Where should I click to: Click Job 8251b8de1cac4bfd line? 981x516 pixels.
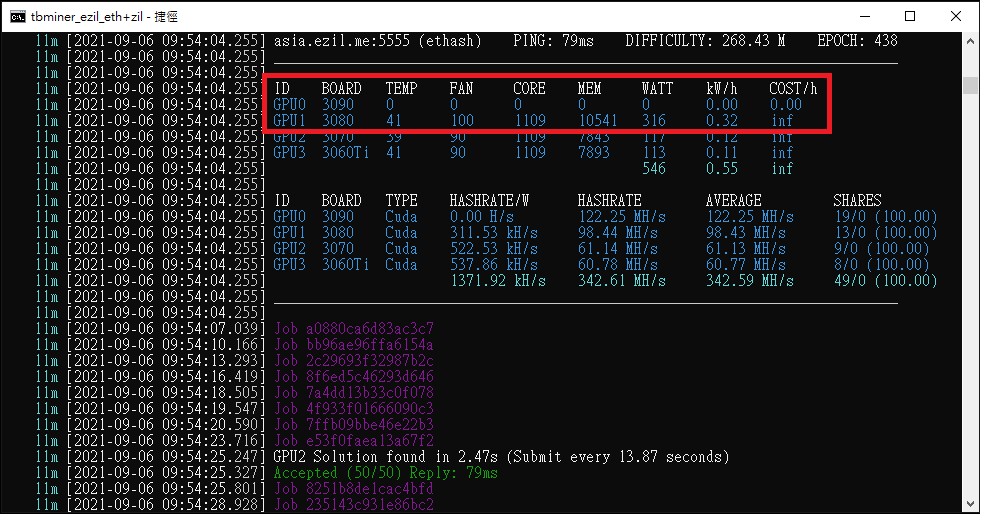(353, 488)
